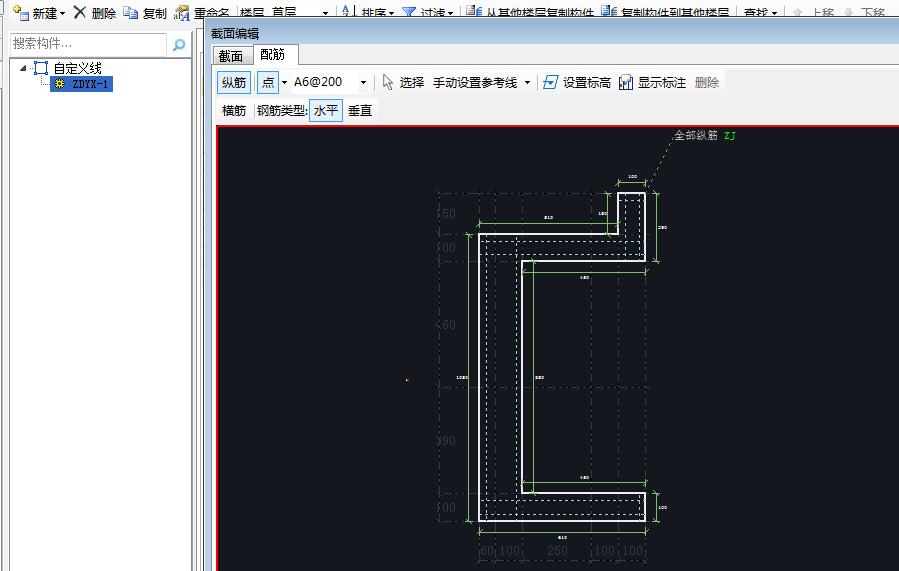Open the 查找 dropdown

(775, 13)
